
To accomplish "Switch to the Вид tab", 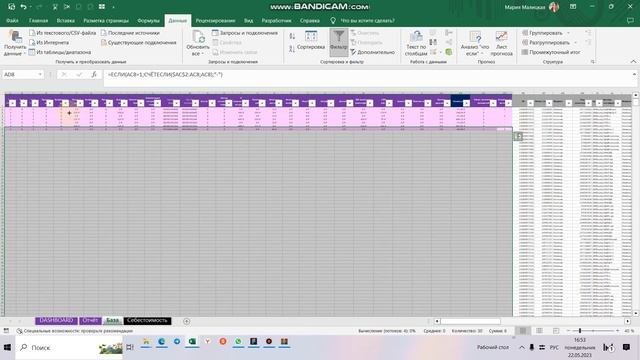I will pos(249,20).
